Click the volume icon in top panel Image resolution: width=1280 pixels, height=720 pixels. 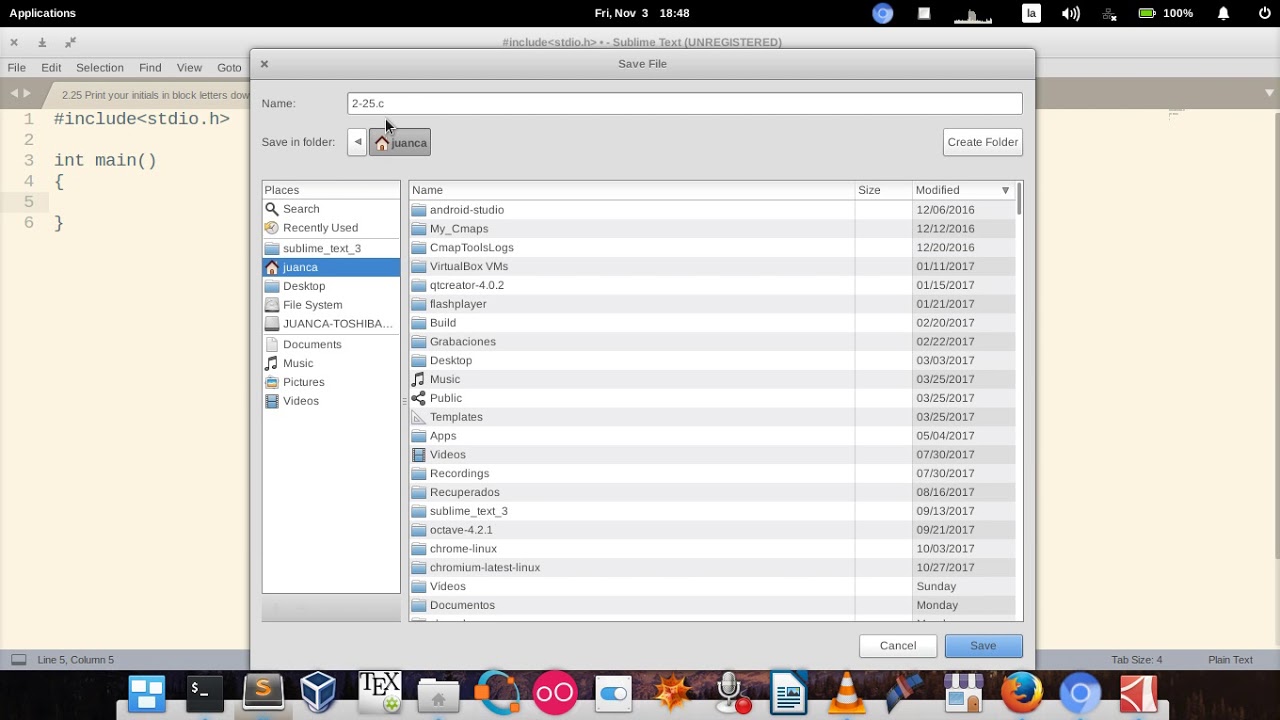tap(1070, 13)
